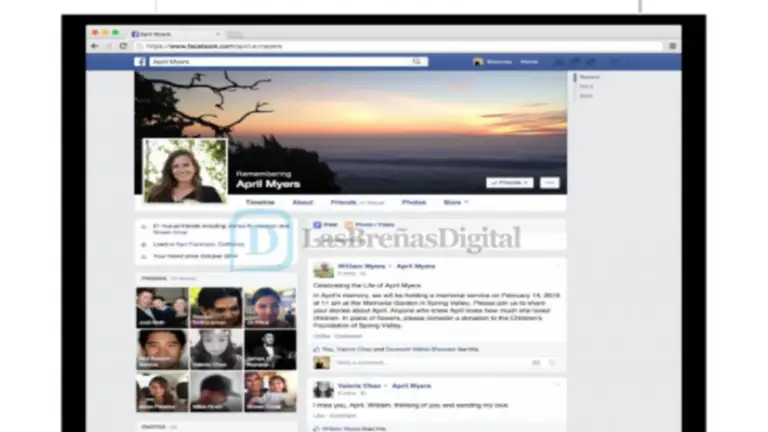Click the black-and-white tuxedo friend thumbnail
Screen dimensions: 768x432
click(270, 349)
